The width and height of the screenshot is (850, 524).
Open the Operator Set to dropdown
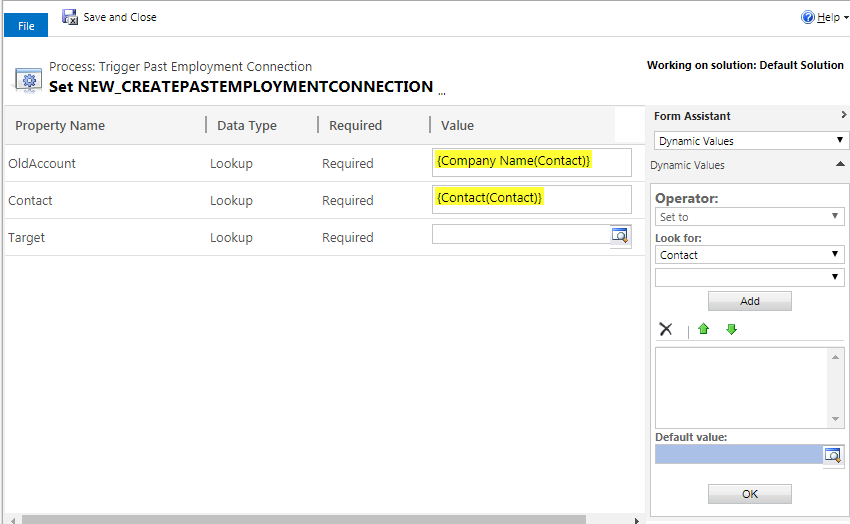tap(749, 217)
